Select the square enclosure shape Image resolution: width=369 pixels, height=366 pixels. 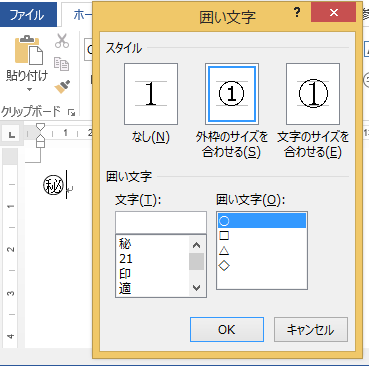point(262,236)
